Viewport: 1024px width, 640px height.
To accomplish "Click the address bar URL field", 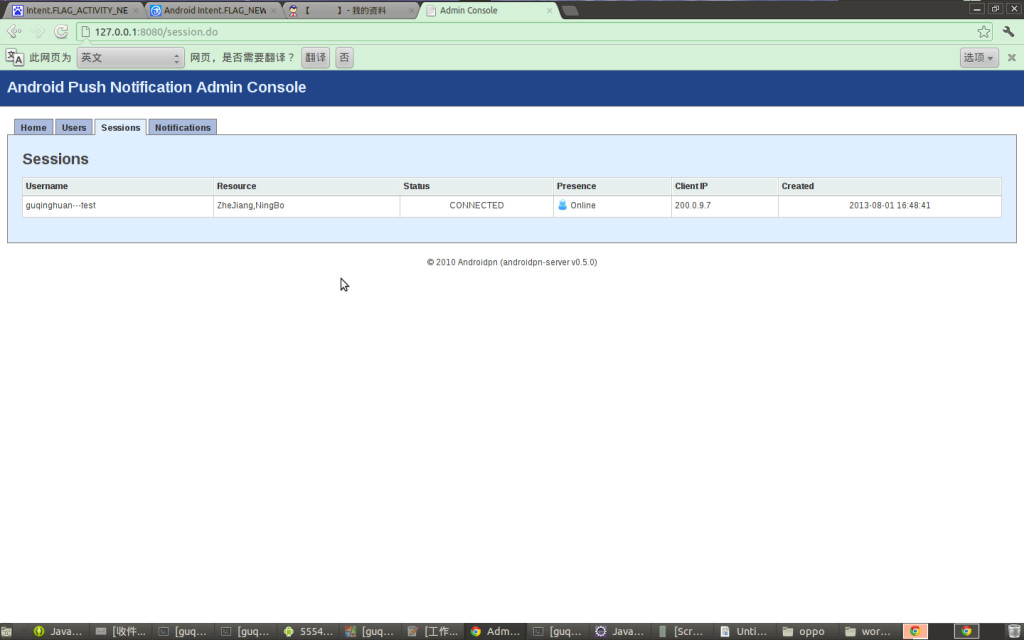I will point(532,31).
